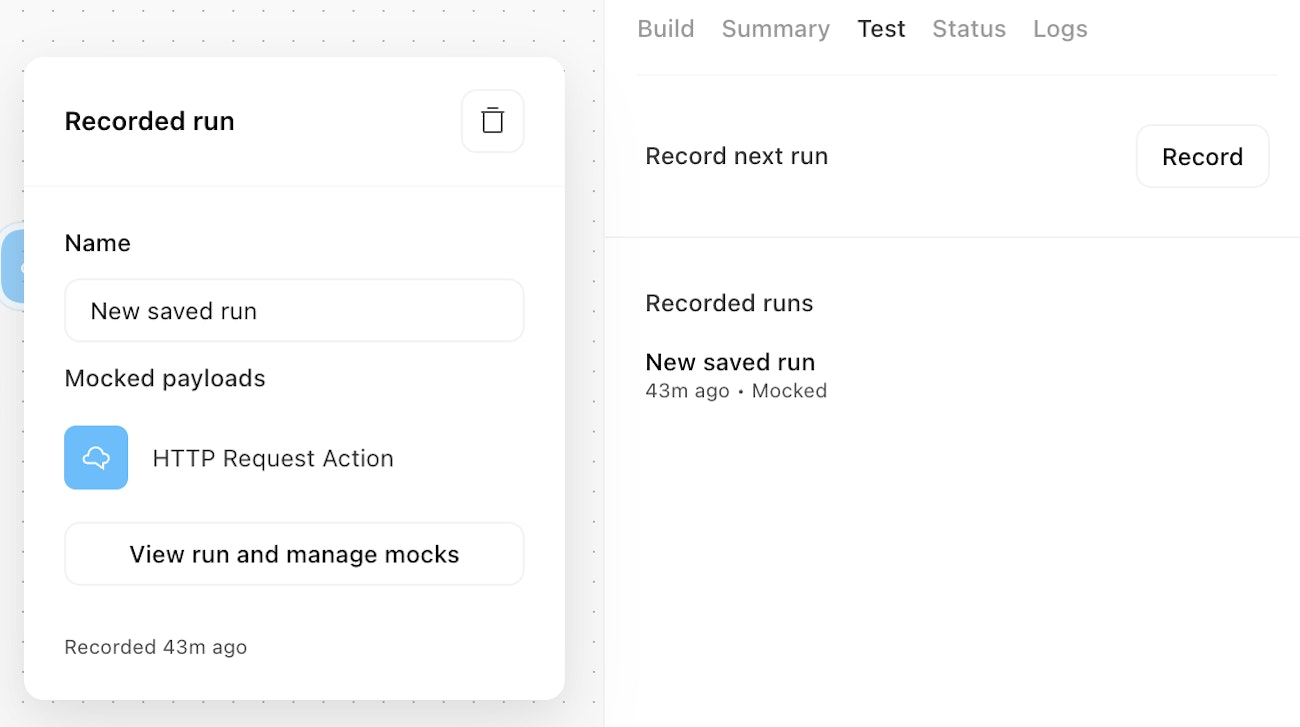1300x727 pixels.
Task: Click the HTTP Request Action label
Action: click(x=273, y=458)
